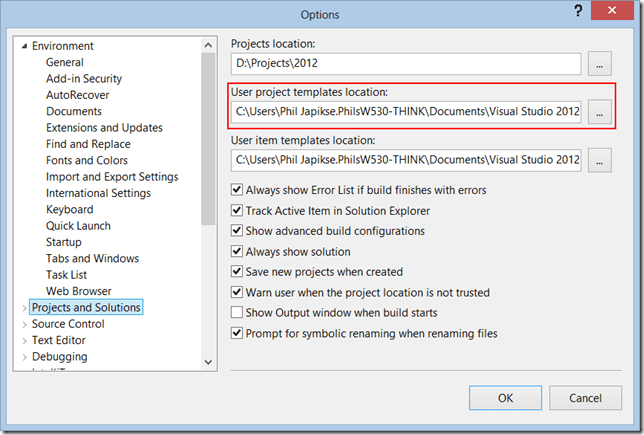Browse for User item templates location
Viewport: 644px width, 435px height.
coord(599,159)
